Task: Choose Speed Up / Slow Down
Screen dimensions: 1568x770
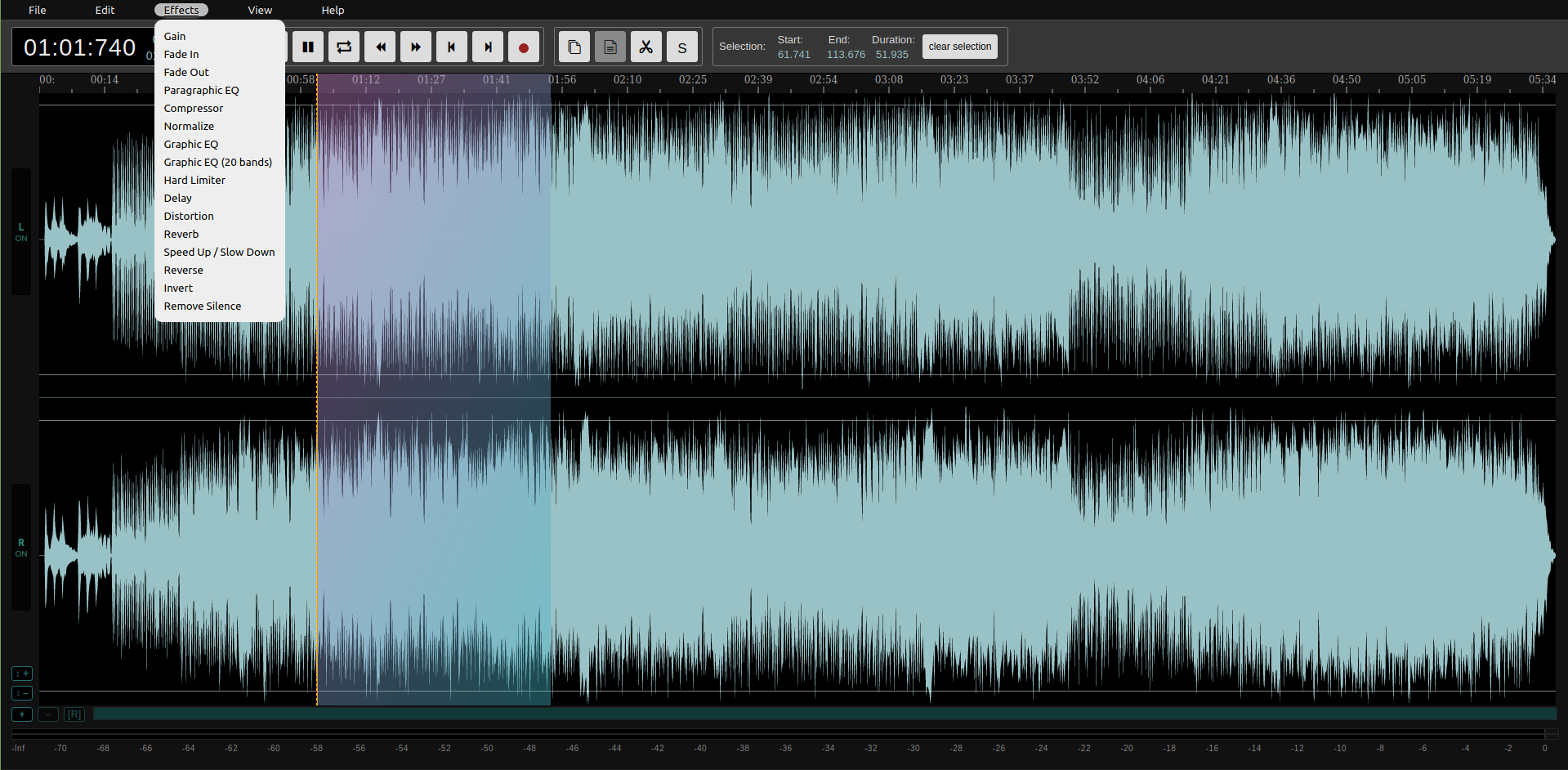Action: click(220, 252)
